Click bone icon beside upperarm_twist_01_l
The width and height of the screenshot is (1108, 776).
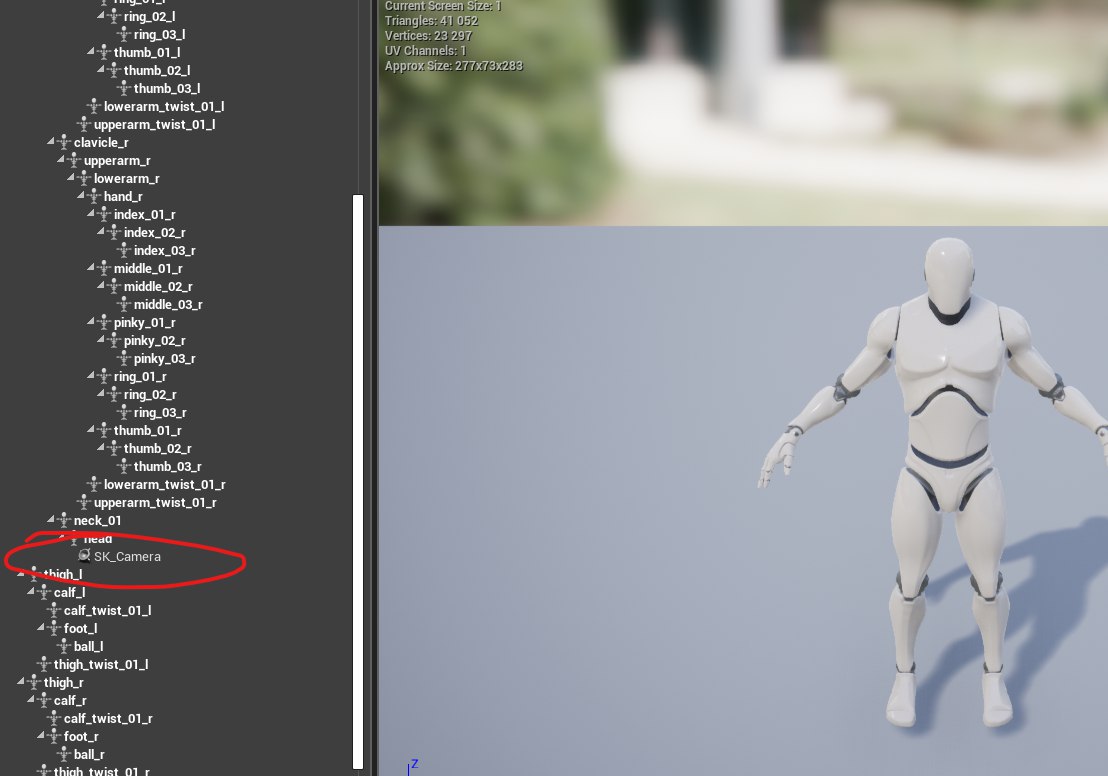tap(85, 124)
